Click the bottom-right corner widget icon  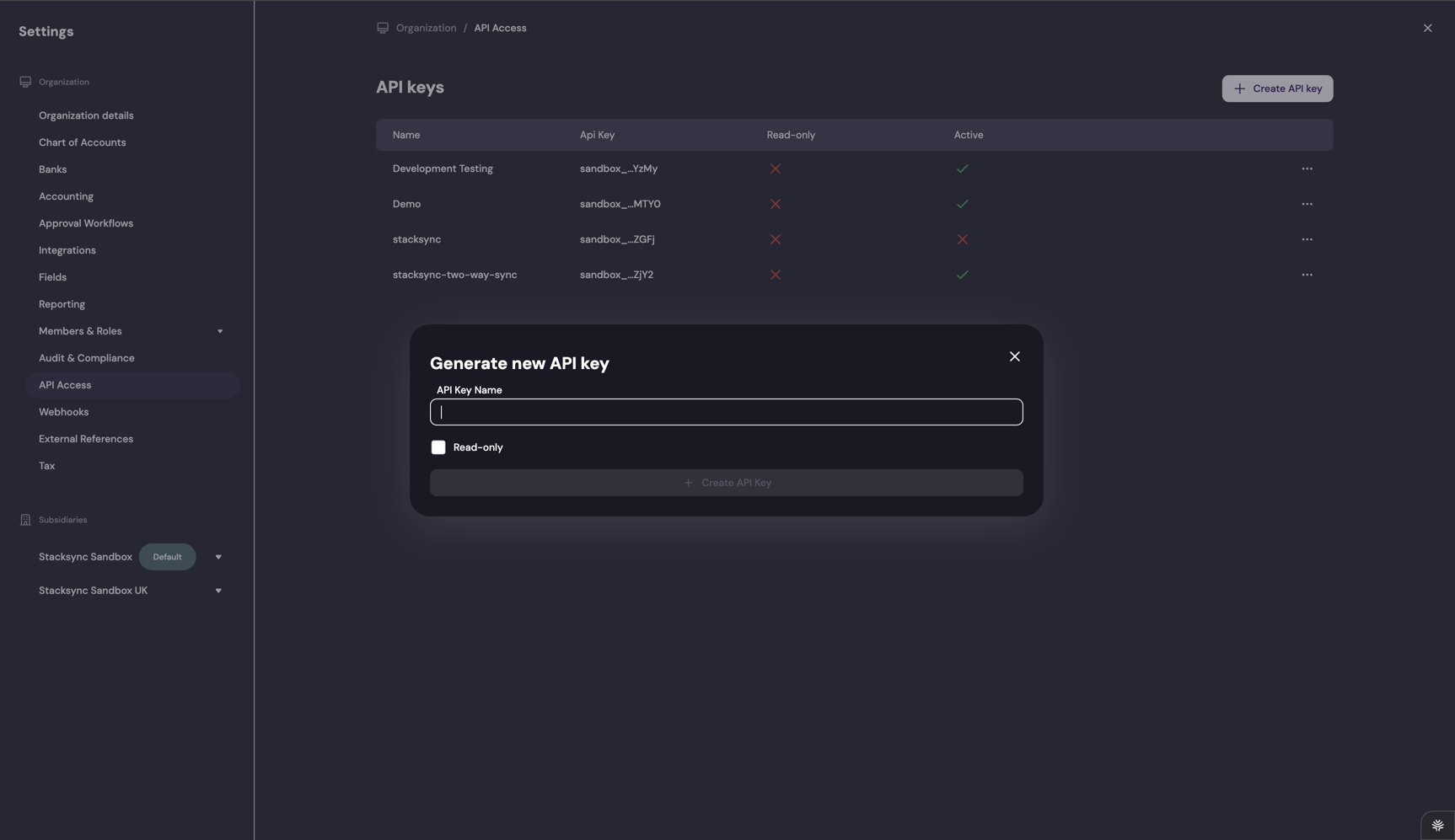(1437, 826)
